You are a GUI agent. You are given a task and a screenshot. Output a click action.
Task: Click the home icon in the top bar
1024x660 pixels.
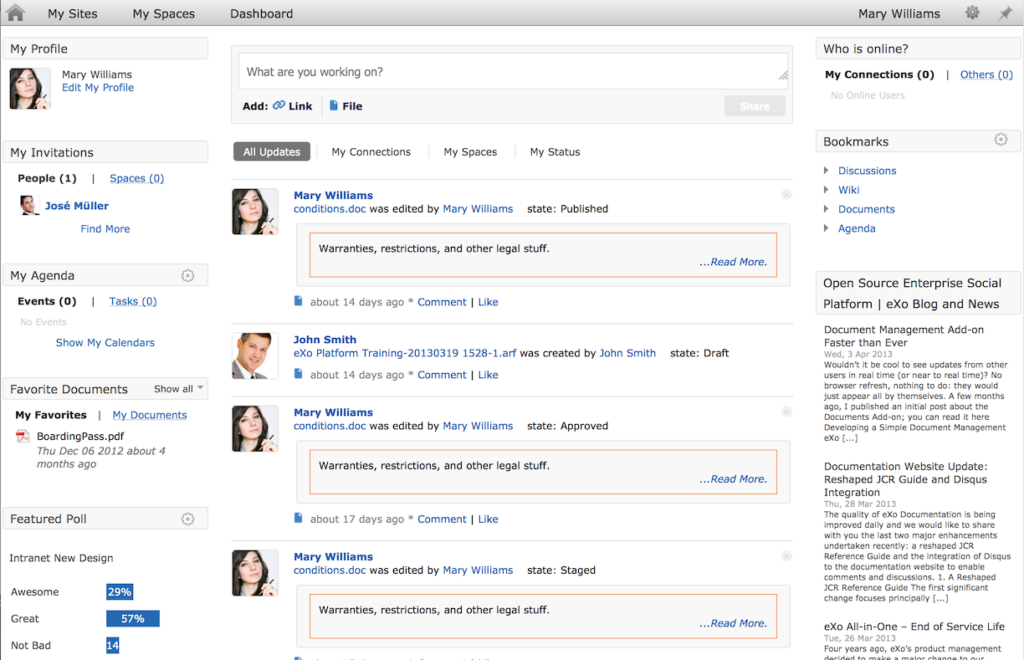(x=13, y=13)
